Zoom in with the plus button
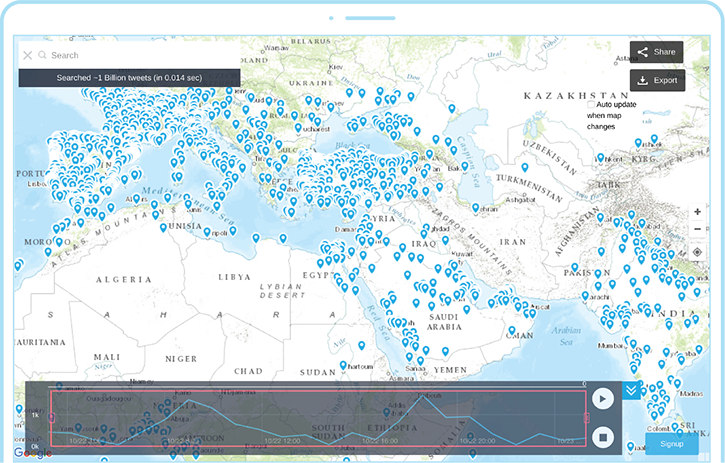 tap(697, 212)
